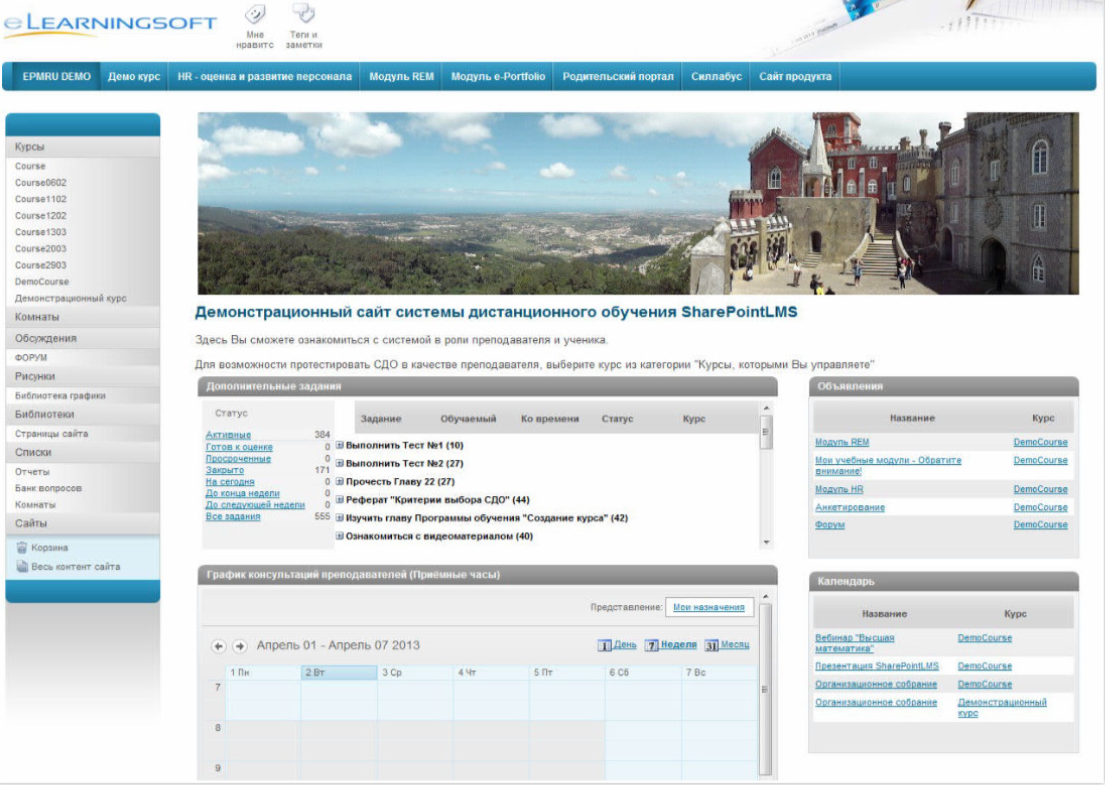Click the 'Мне нравится' like icon

click(254, 13)
